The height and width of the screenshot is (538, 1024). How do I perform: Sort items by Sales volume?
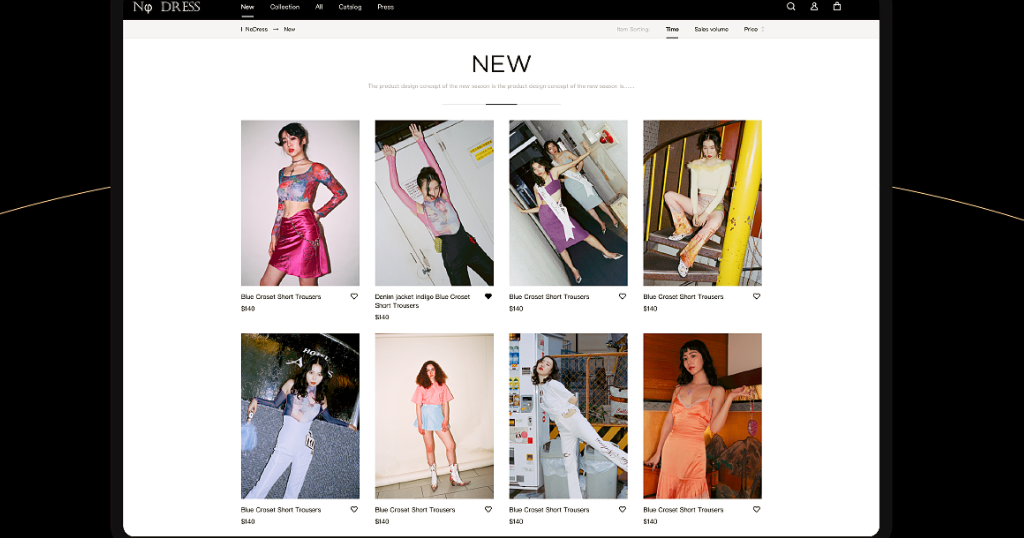pos(711,30)
